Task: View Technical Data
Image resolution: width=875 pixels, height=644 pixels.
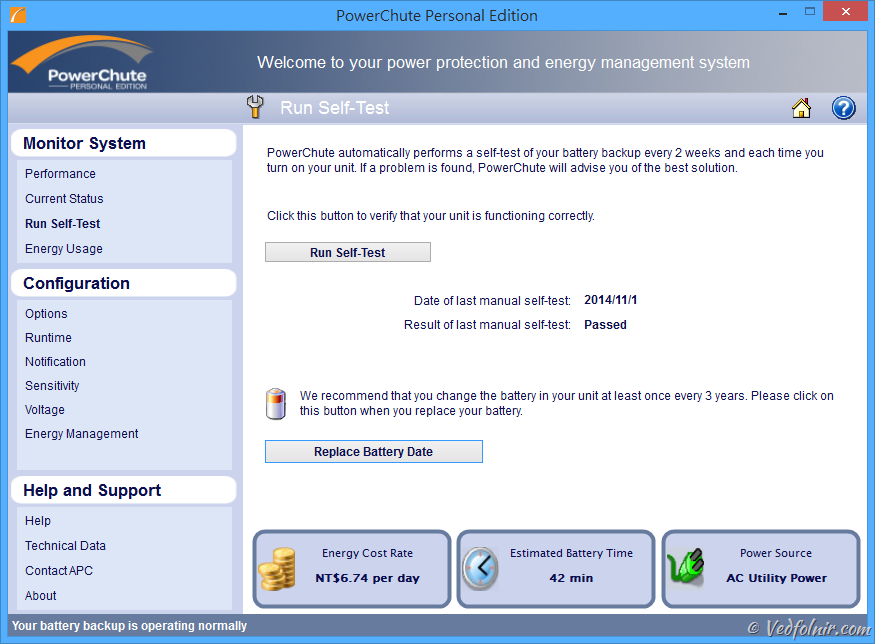Action: [65, 546]
